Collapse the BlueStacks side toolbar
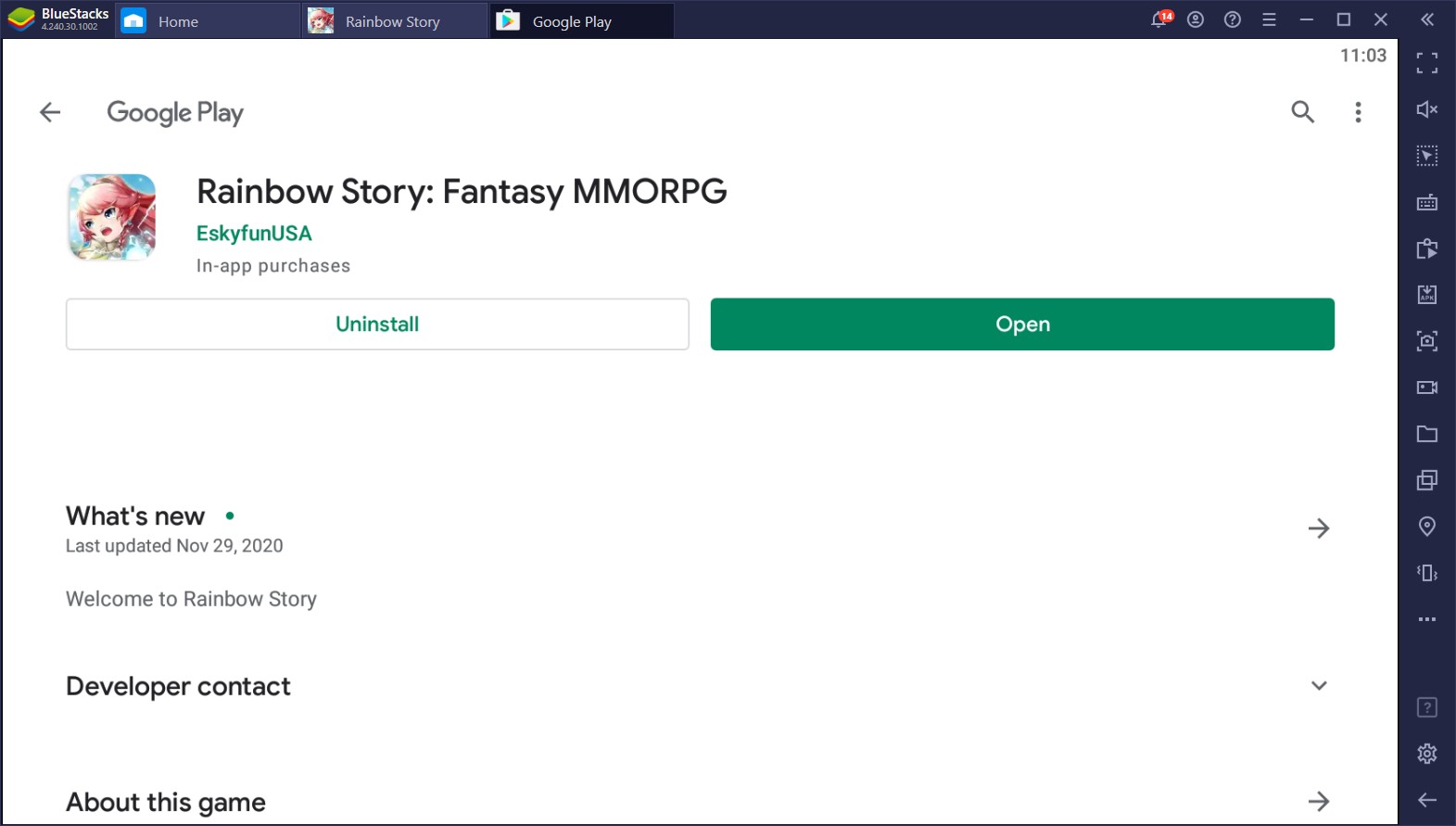Screen dimensions: 1456x826 tap(1427, 19)
